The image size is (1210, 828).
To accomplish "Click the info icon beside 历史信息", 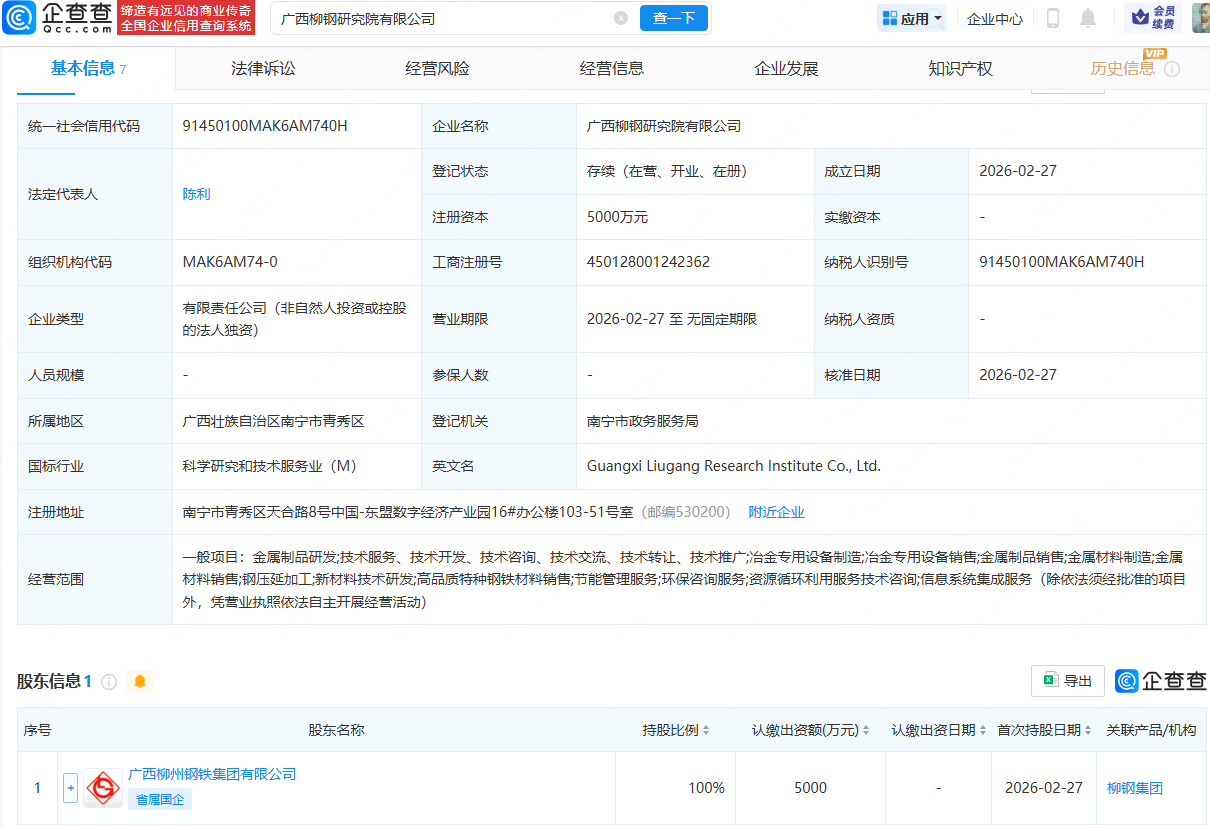I will 1172,69.
